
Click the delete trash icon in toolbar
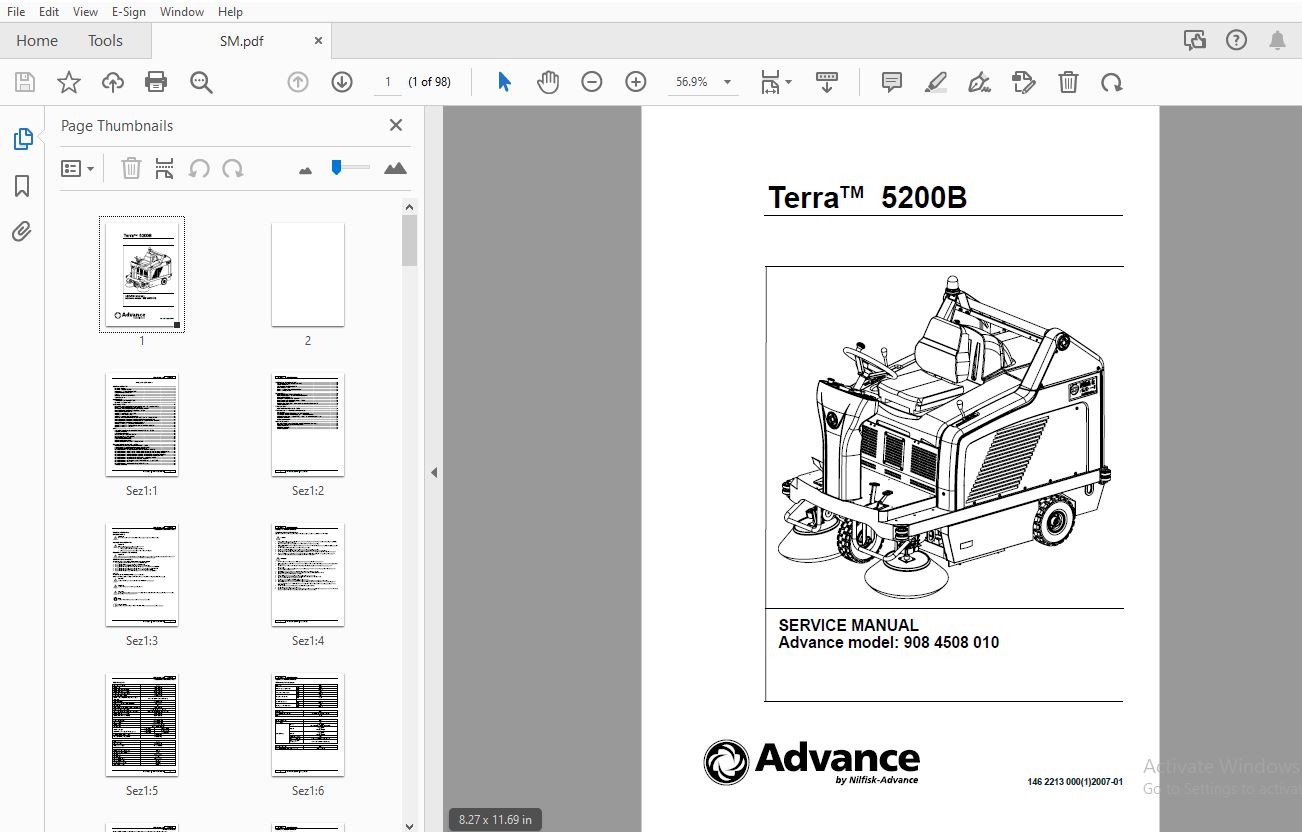tap(1068, 82)
